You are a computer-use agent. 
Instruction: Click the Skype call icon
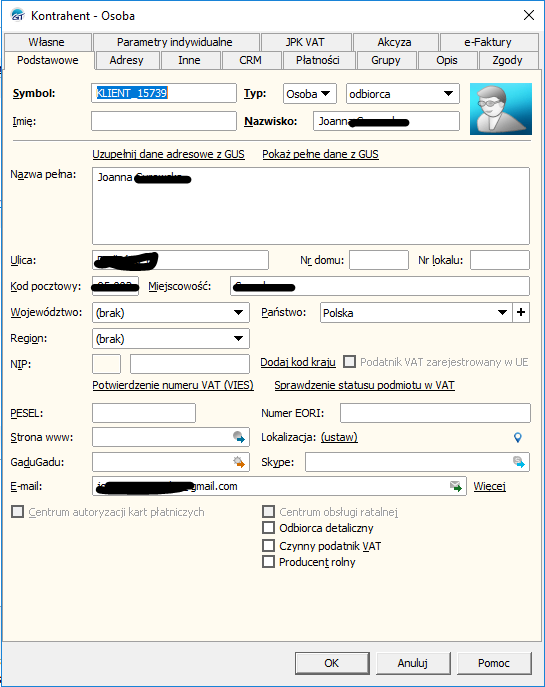tap(519, 462)
